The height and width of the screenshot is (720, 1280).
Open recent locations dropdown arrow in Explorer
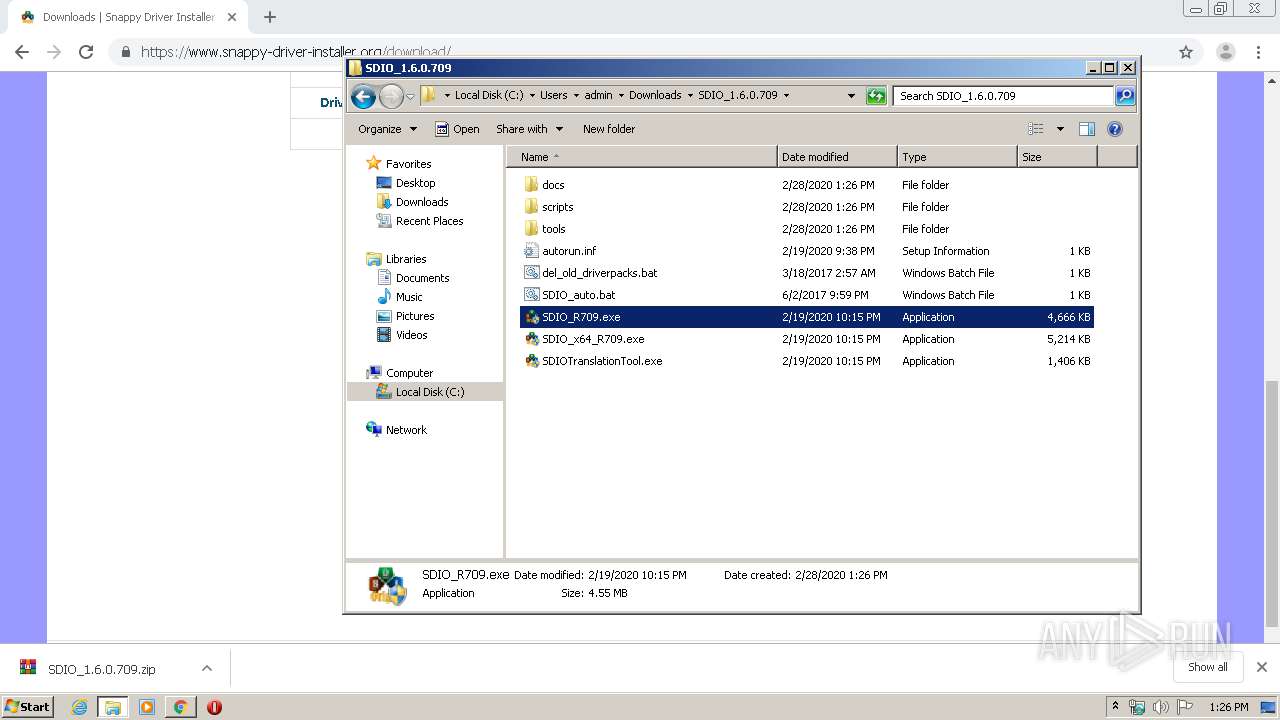[x=410, y=97]
